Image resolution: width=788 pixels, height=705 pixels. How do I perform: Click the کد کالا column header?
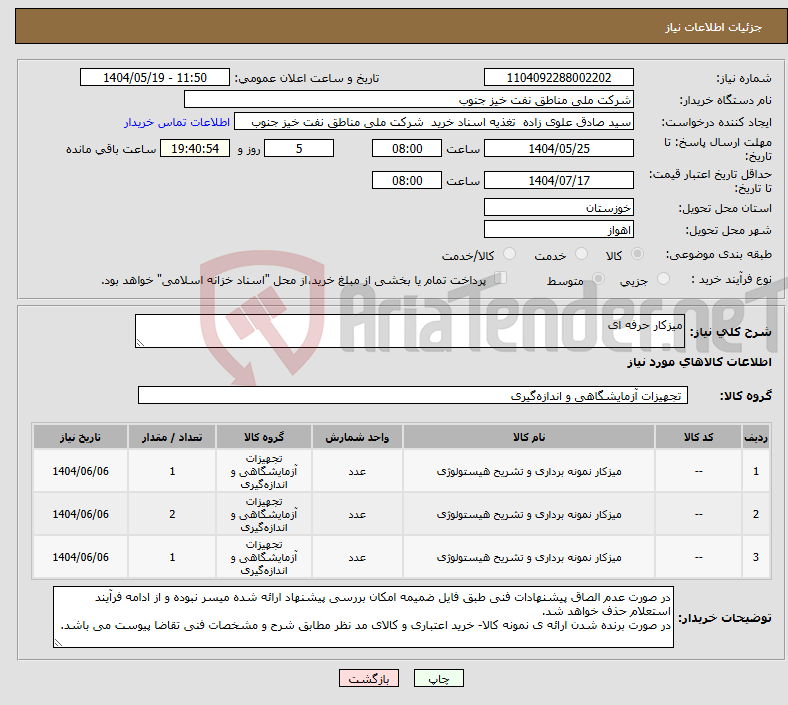pyautogui.click(x=698, y=437)
